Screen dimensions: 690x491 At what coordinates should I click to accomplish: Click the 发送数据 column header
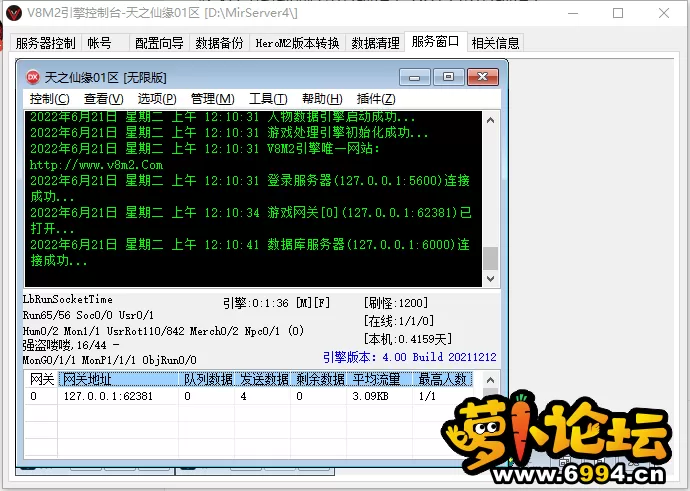click(x=263, y=379)
